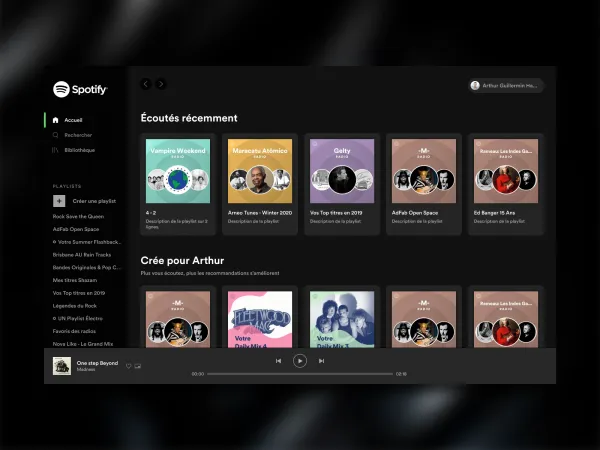
Task: Open Bibliothèque in sidebar
Action: [x=80, y=150]
